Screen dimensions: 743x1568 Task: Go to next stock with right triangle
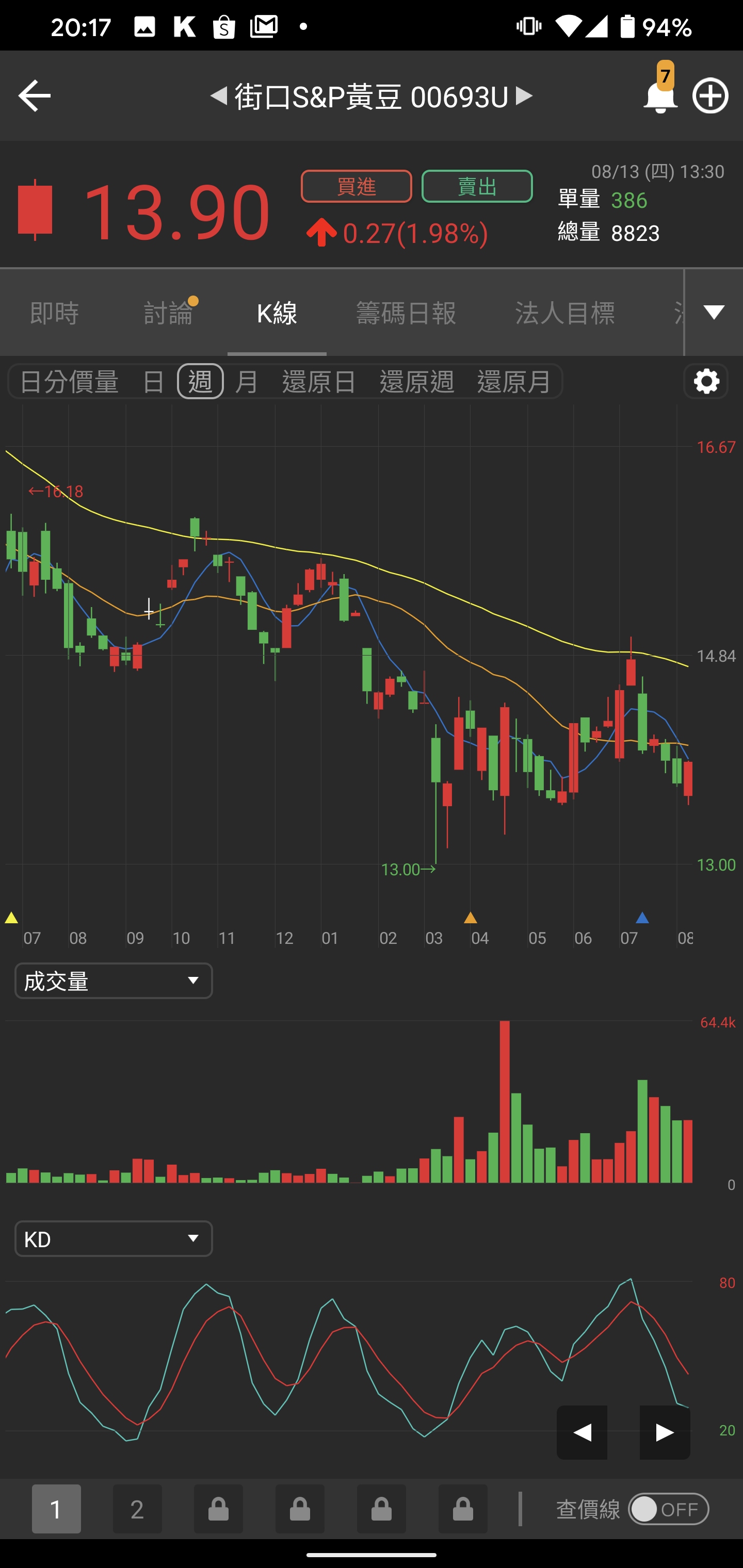pyautogui.click(x=524, y=95)
